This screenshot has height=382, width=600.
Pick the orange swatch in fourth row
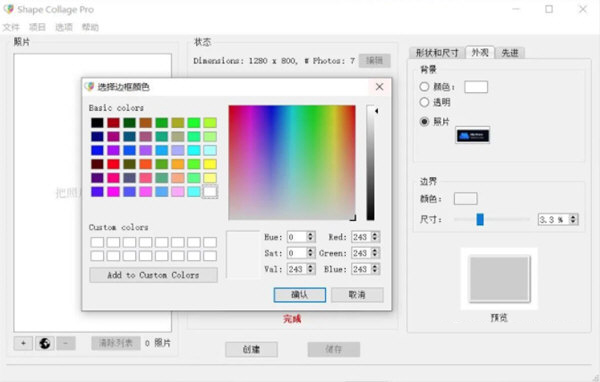pyautogui.click(x=178, y=164)
